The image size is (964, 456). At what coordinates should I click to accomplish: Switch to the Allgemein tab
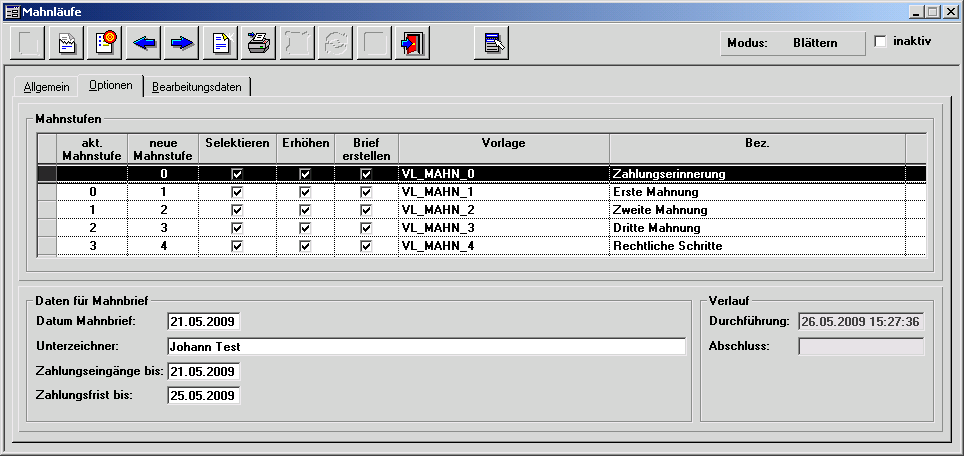click(x=46, y=87)
